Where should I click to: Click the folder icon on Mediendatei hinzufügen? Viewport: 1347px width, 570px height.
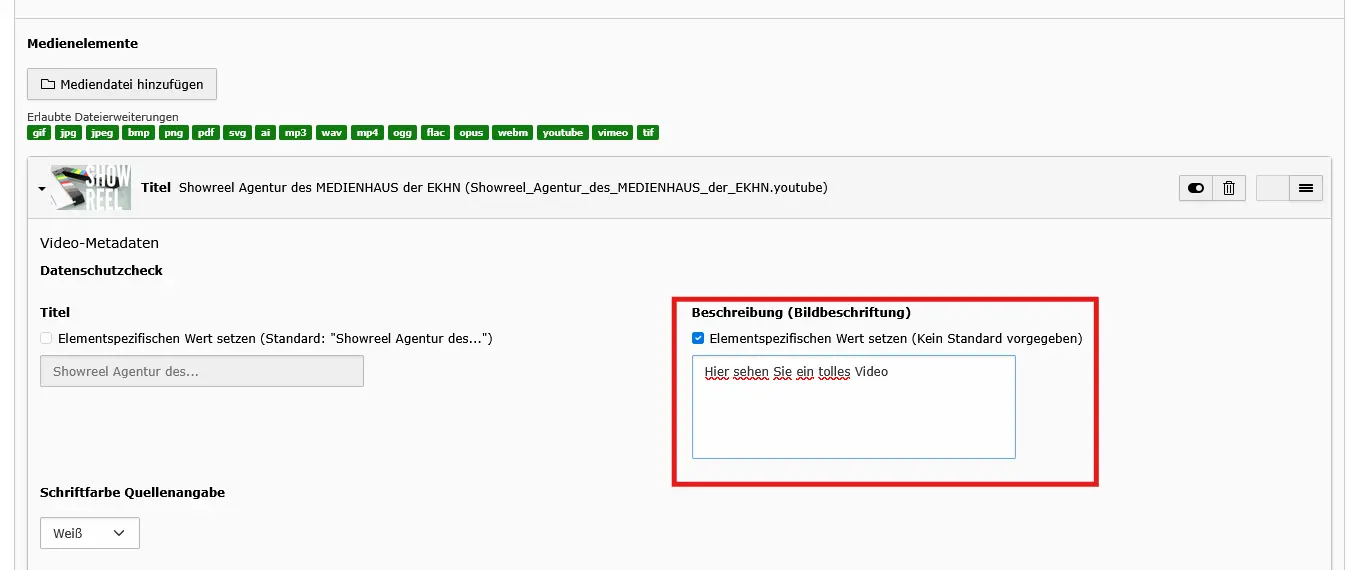(x=47, y=84)
